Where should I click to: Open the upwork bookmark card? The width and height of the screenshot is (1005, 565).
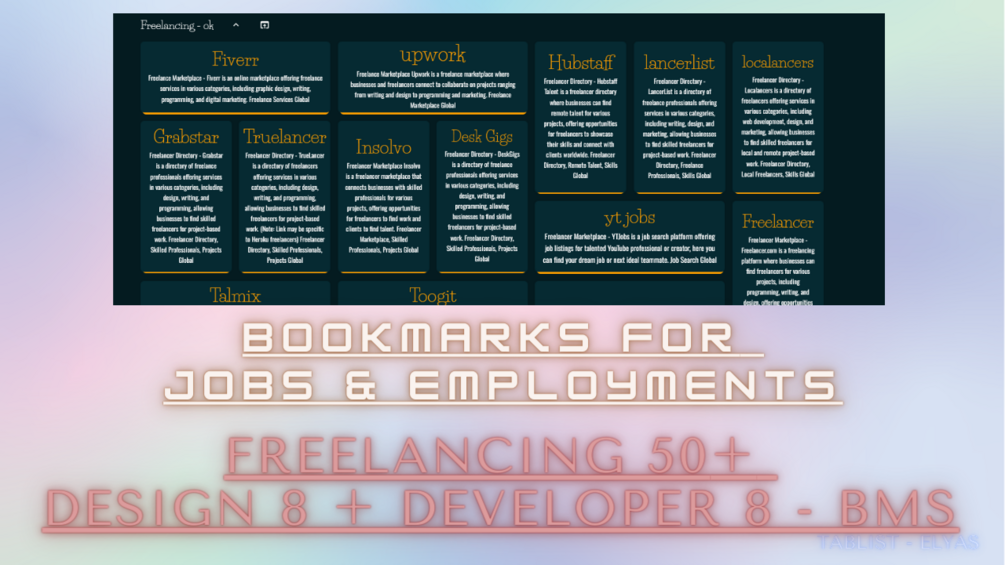[x=433, y=78]
